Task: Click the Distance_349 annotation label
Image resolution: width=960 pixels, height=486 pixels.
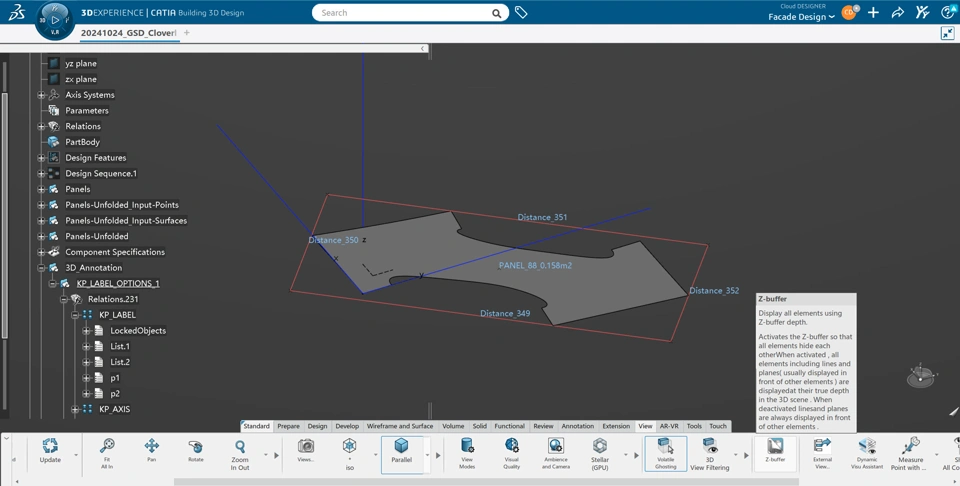Action: coord(505,313)
